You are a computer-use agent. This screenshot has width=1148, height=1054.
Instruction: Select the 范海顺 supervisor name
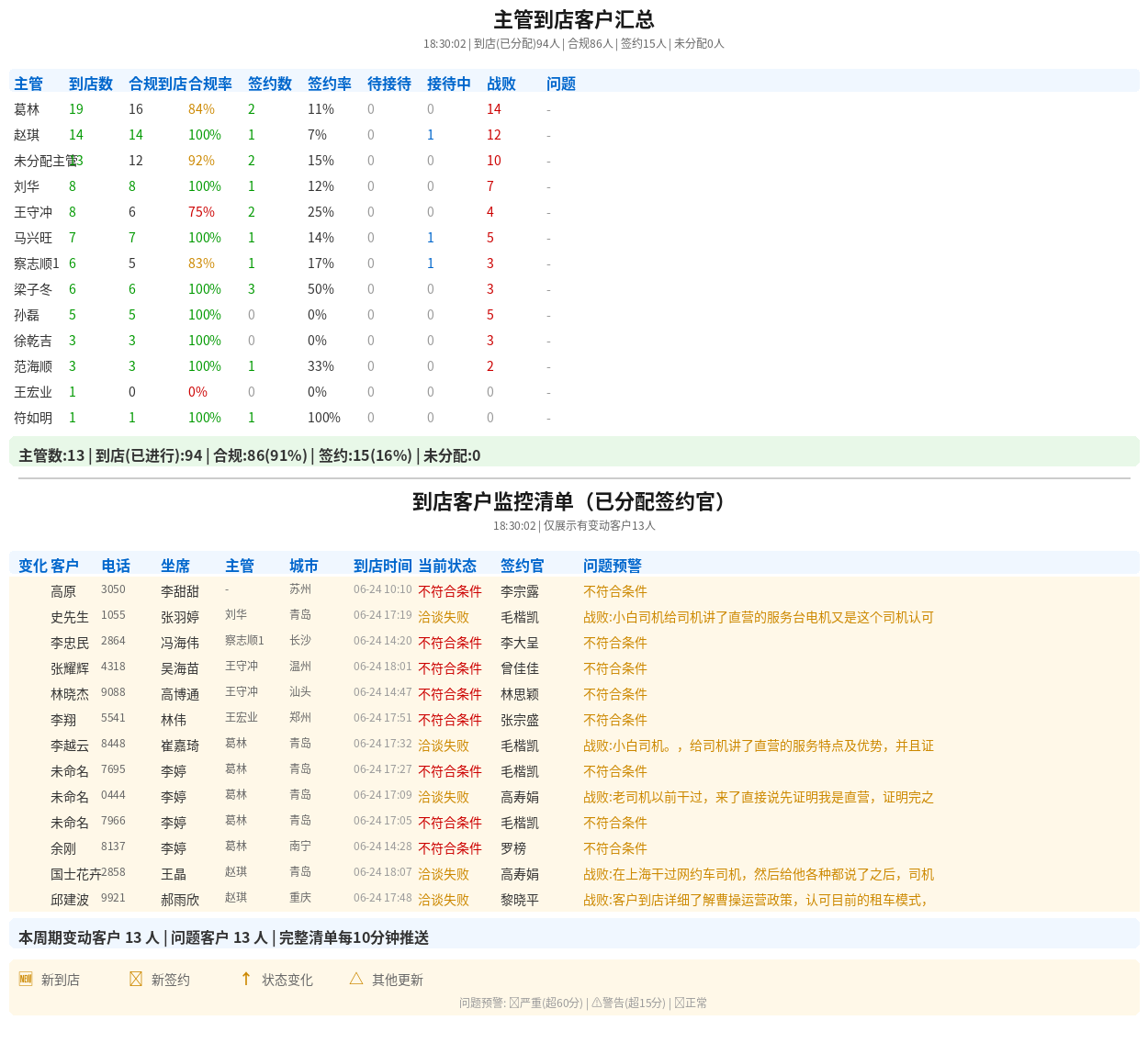(x=33, y=366)
